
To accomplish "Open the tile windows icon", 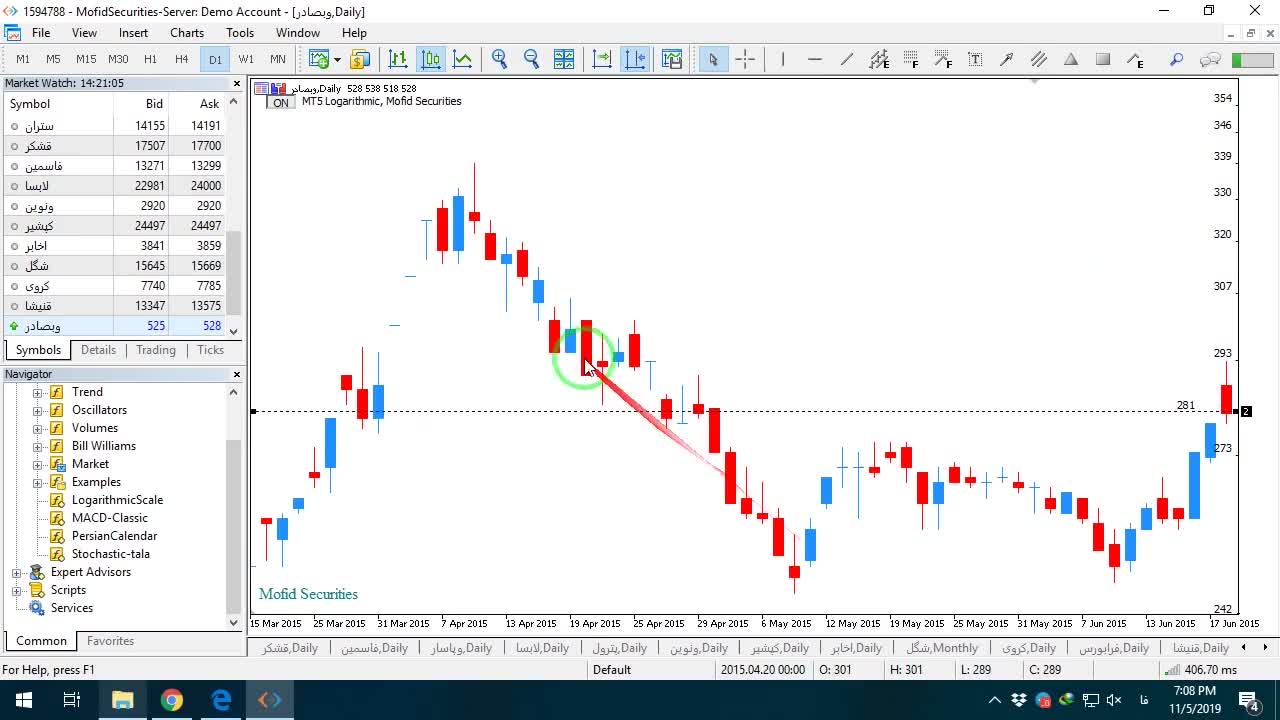I will (x=564, y=59).
